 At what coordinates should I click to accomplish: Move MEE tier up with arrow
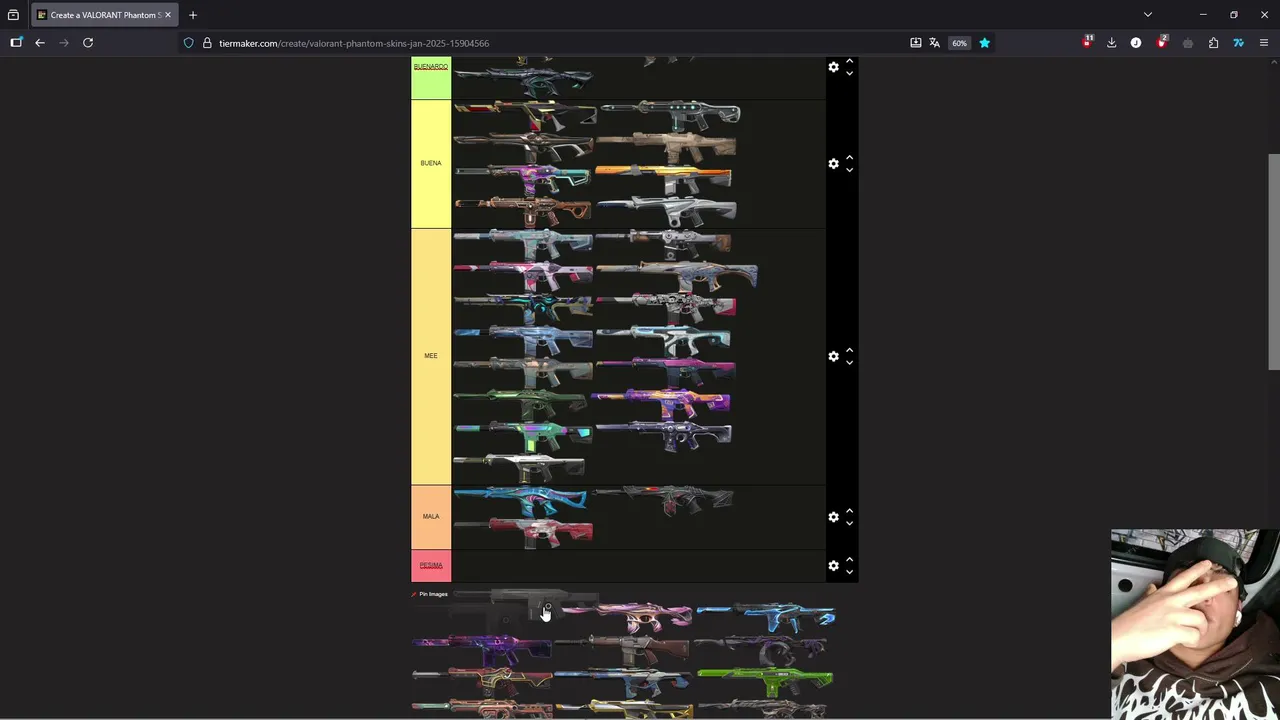click(849, 350)
